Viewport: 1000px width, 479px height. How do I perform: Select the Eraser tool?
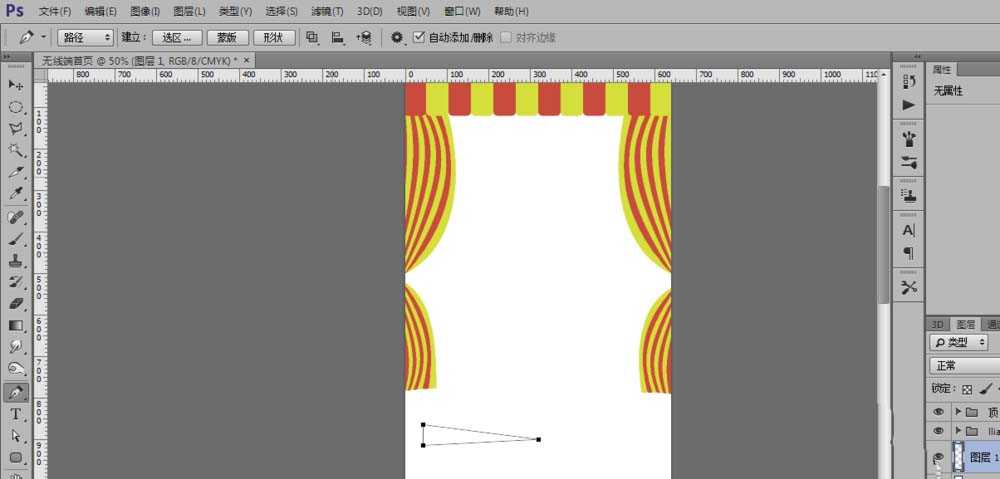pyautogui.click(x=16, y=303)
